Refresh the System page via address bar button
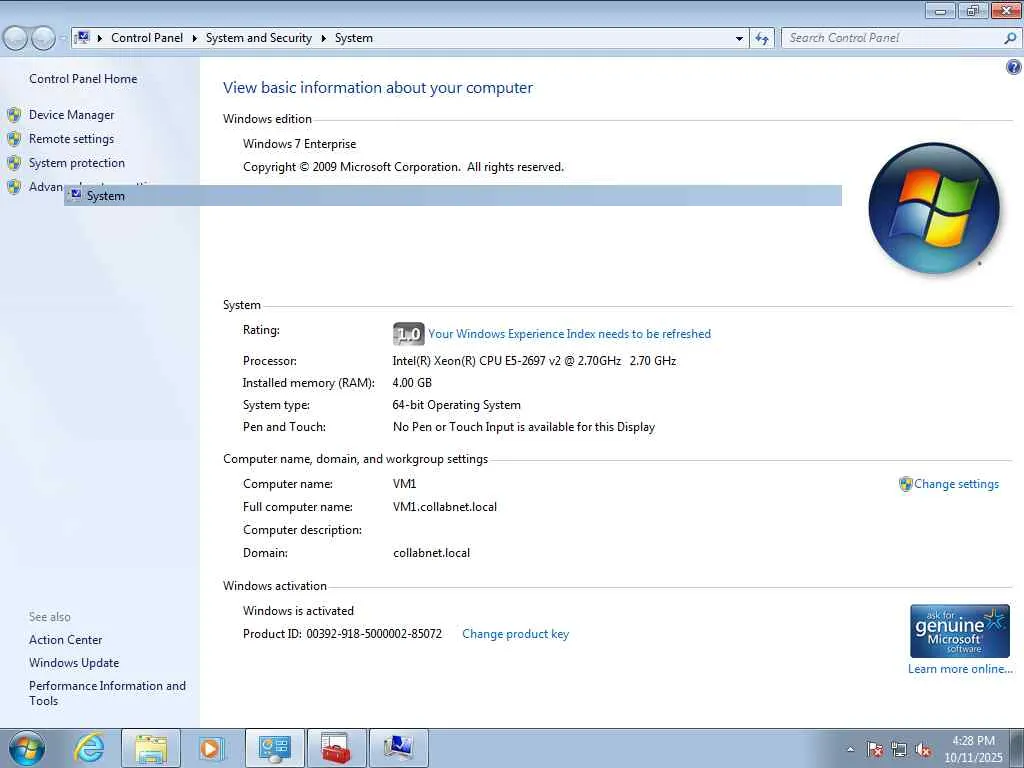 click(762, 38)
